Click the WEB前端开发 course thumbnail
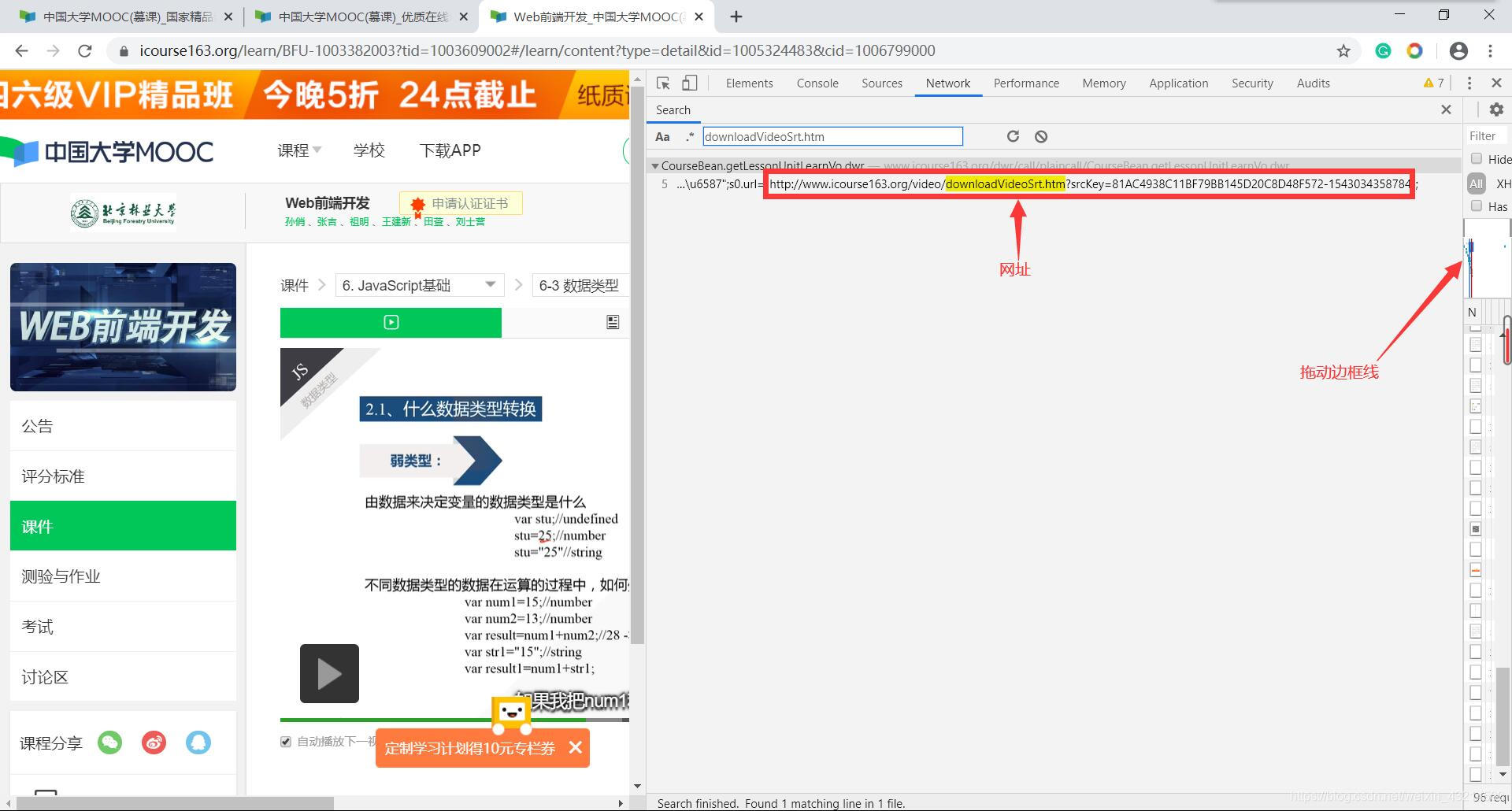Screen dimensions: 1512x811 (x=123, y=327)
